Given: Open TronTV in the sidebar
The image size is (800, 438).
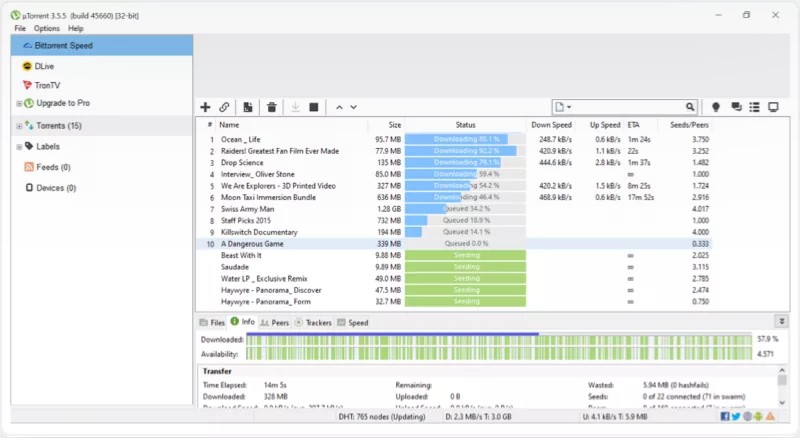Looking at the screenshot, I should [47, 85].
